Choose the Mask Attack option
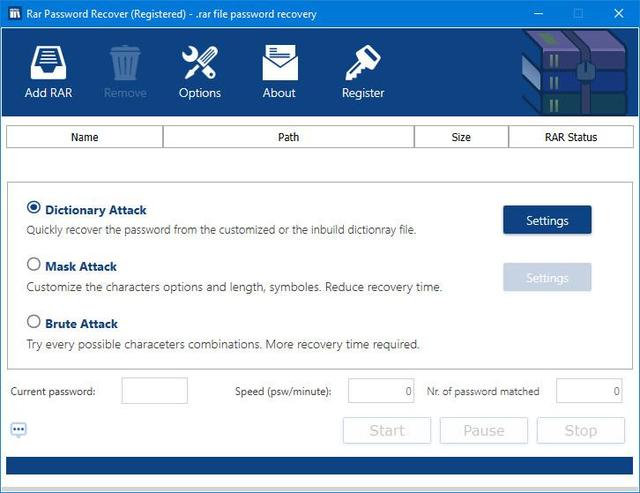This screenshot has width=640, height=493. point(34,266)
